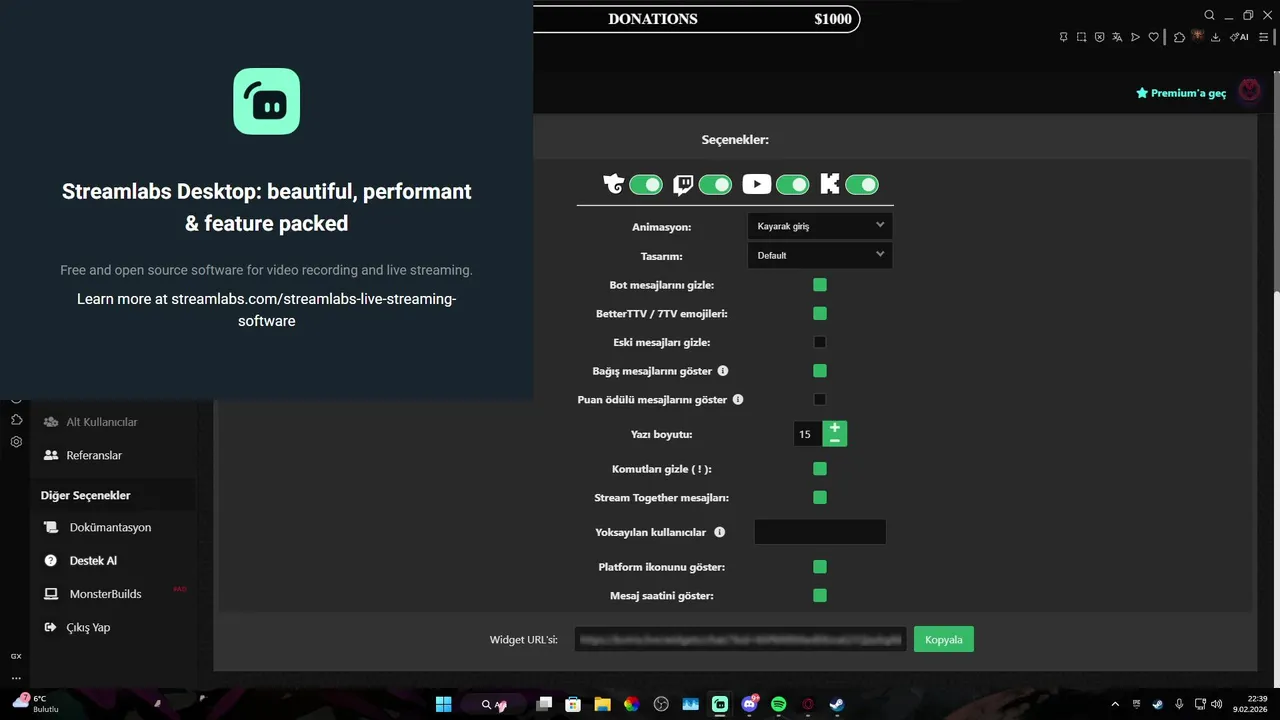Click info icon next to Bağış mesajlarını göster
Viewport: 1280px width, 720px height.
click(723, 371)
